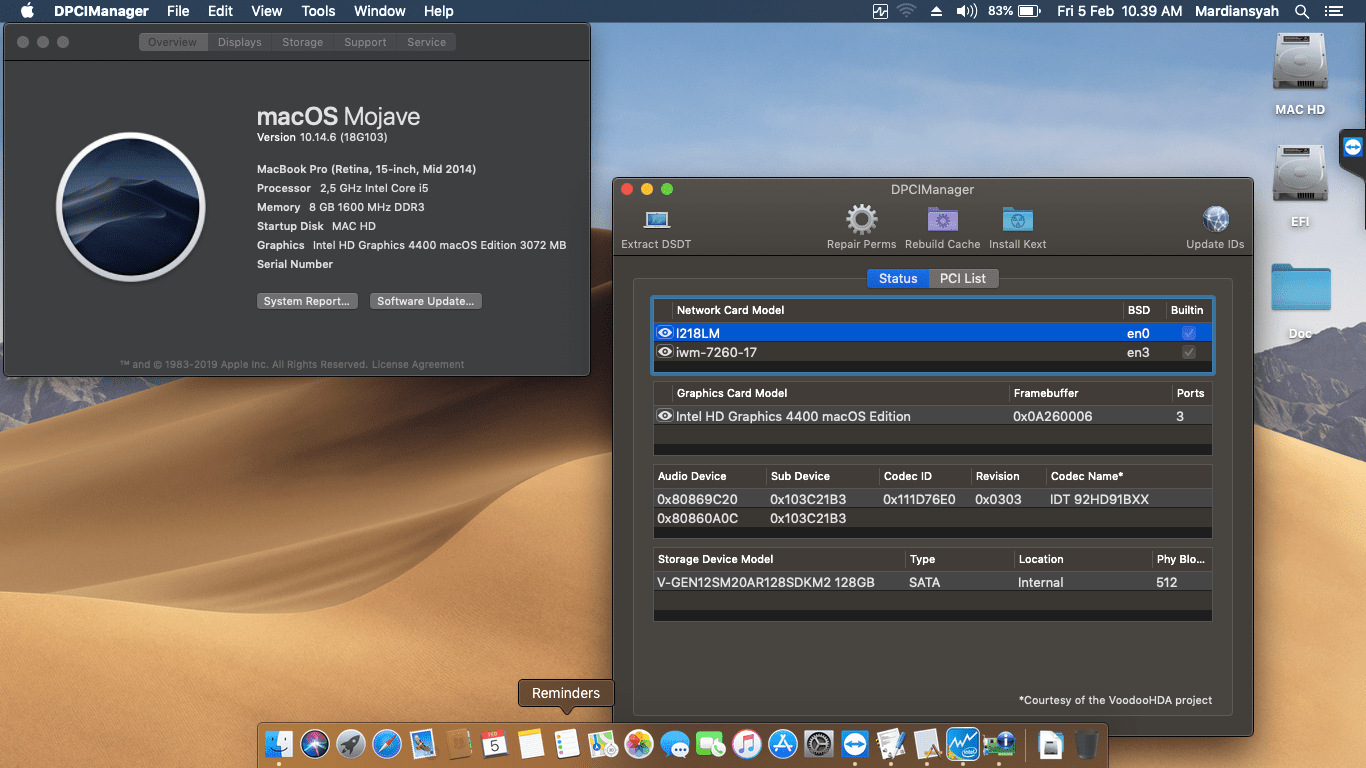Image resolution: width=1366 pixels, height=768 pixels.
Task: Open Finder from the dock
Action: (279, 743)
